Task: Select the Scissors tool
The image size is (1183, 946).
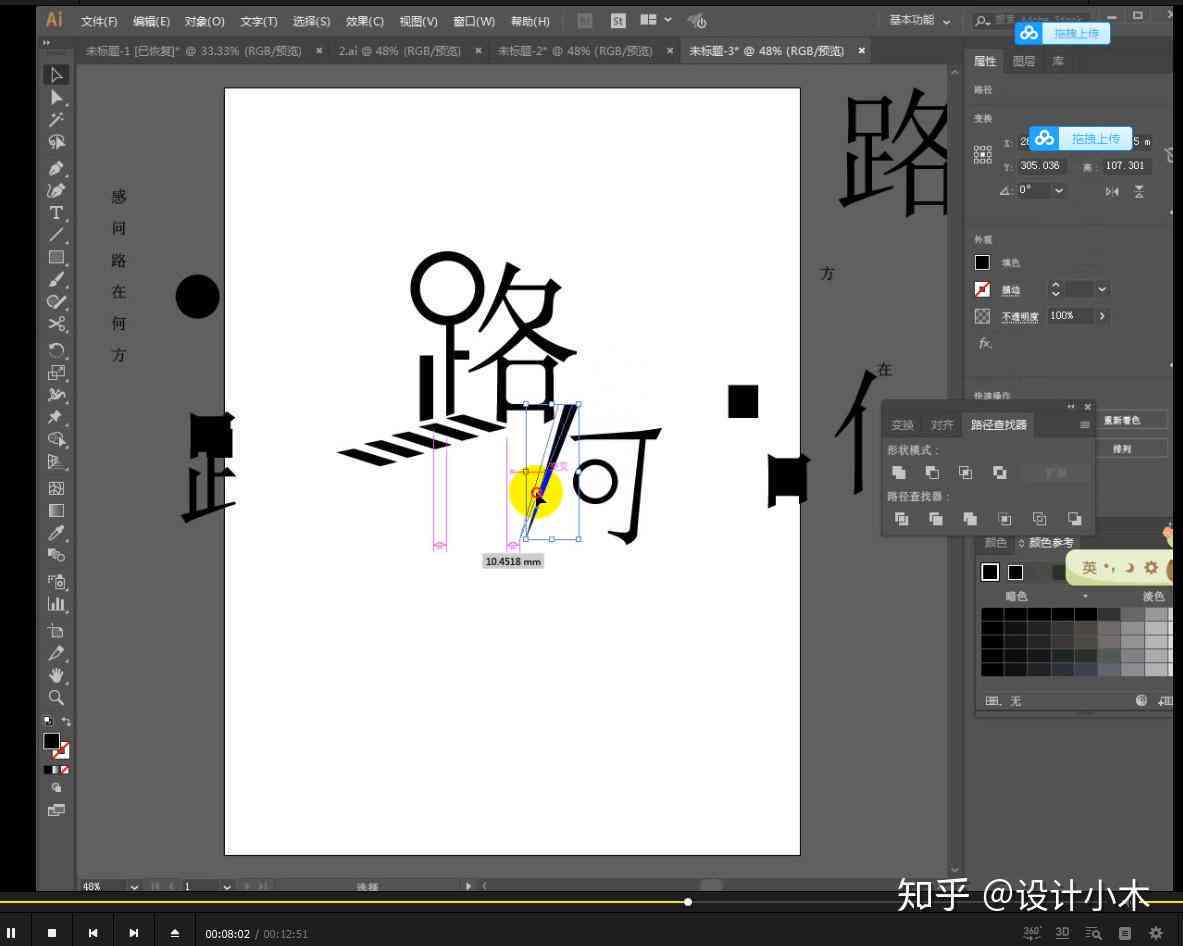Action: point(56,324)
